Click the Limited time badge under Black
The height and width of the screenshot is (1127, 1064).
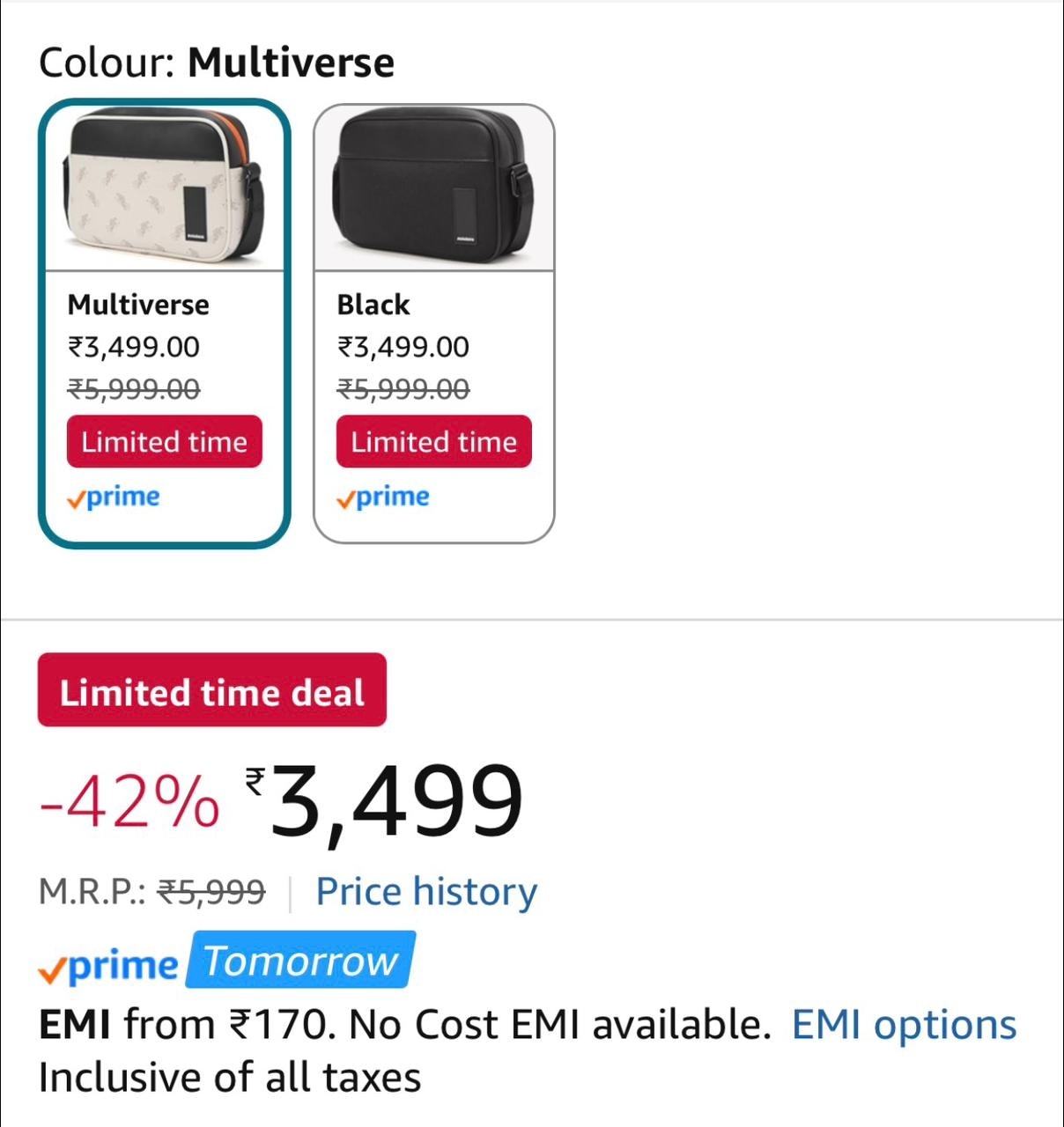coord(434,441)
